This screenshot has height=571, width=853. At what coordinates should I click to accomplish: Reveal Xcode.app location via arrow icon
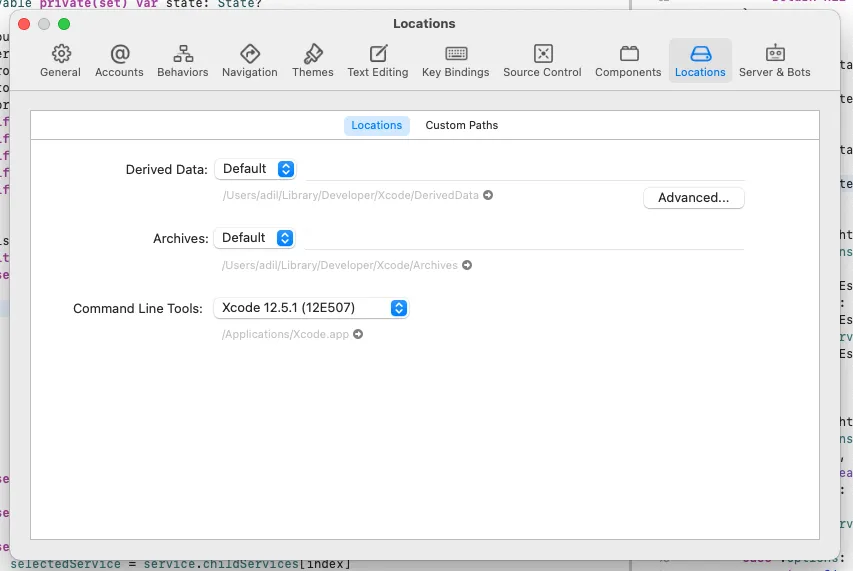coord(358,334)
